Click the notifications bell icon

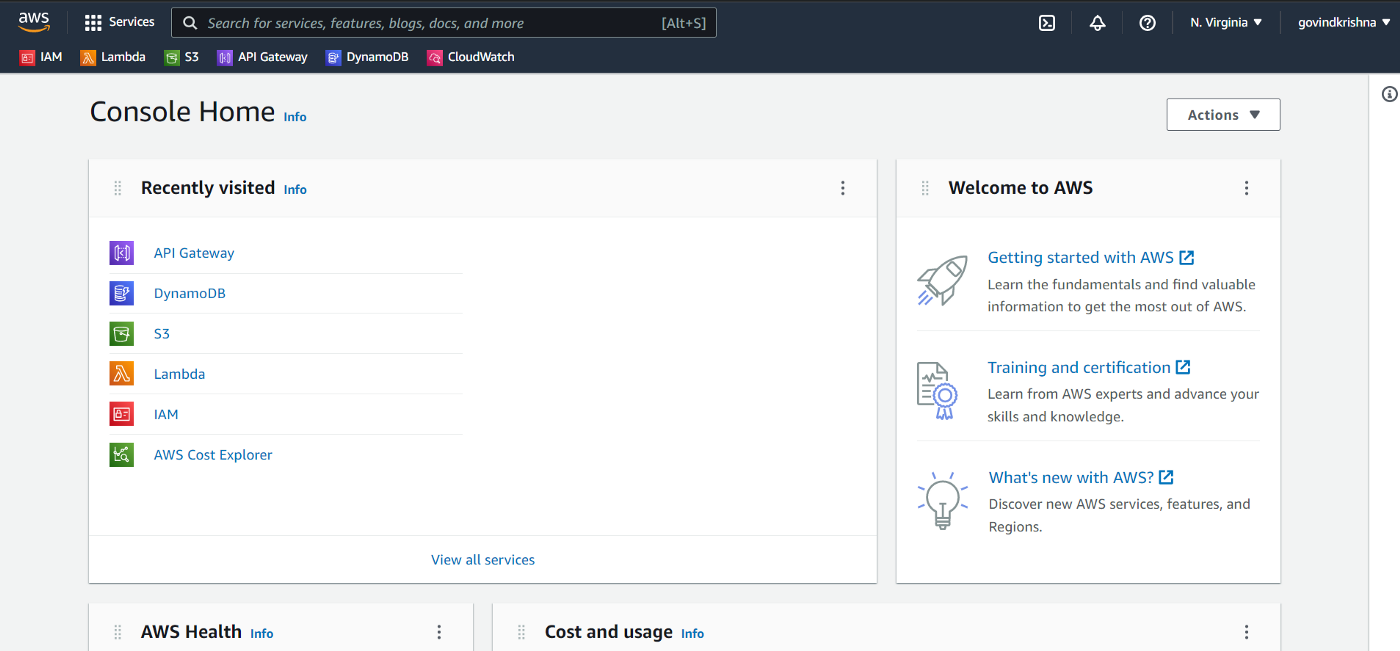tap(1097, 22)
